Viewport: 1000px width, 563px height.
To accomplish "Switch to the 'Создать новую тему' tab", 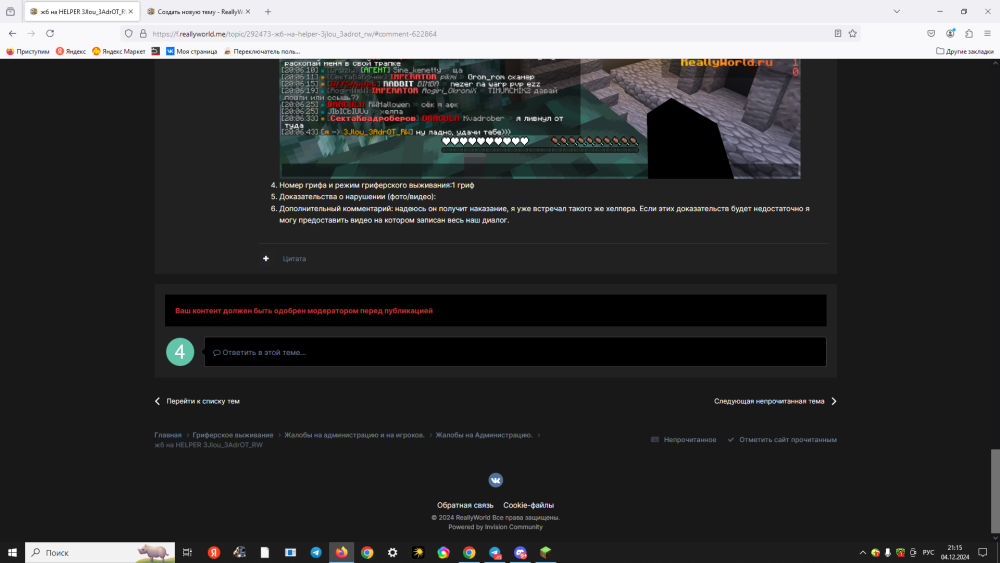I will pos(199,11).
